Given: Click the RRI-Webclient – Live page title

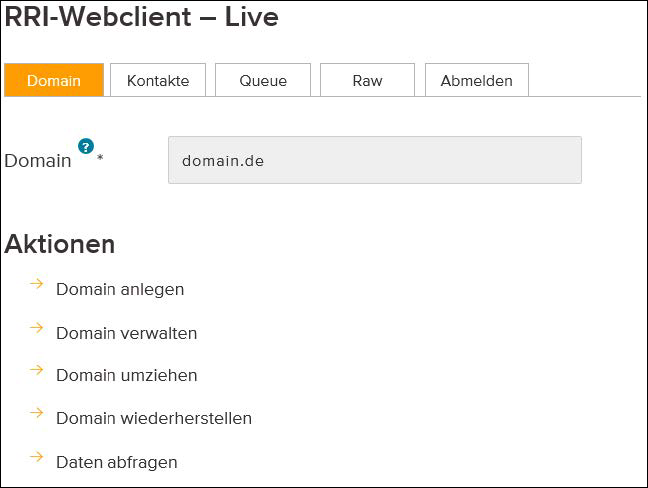Looking at the screenshot, I should [x=141, y=17].
